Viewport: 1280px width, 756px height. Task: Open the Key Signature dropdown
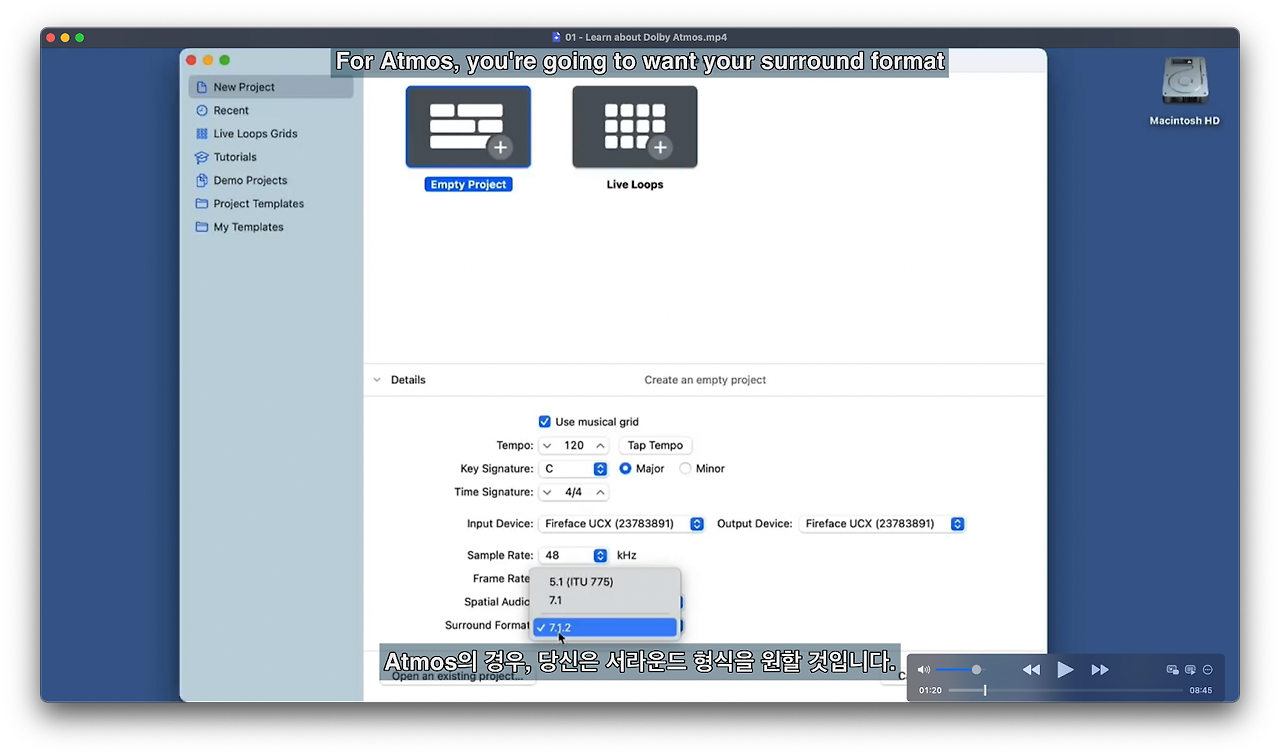[574, 469]
